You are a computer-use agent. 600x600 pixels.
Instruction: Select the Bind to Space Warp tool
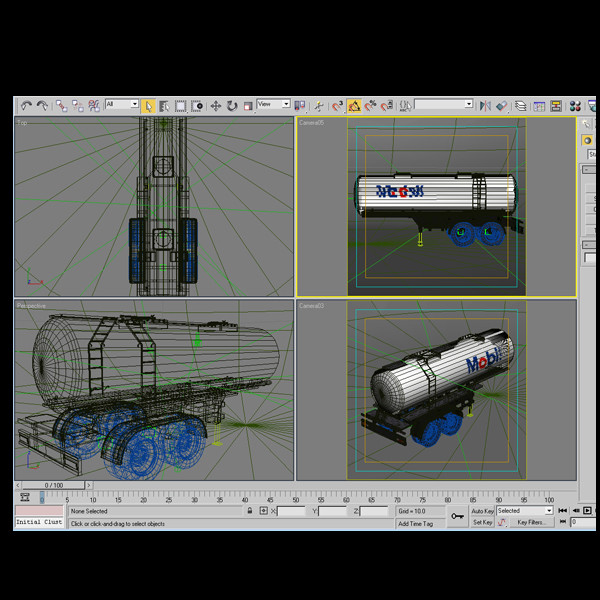(x=94, y=106)
